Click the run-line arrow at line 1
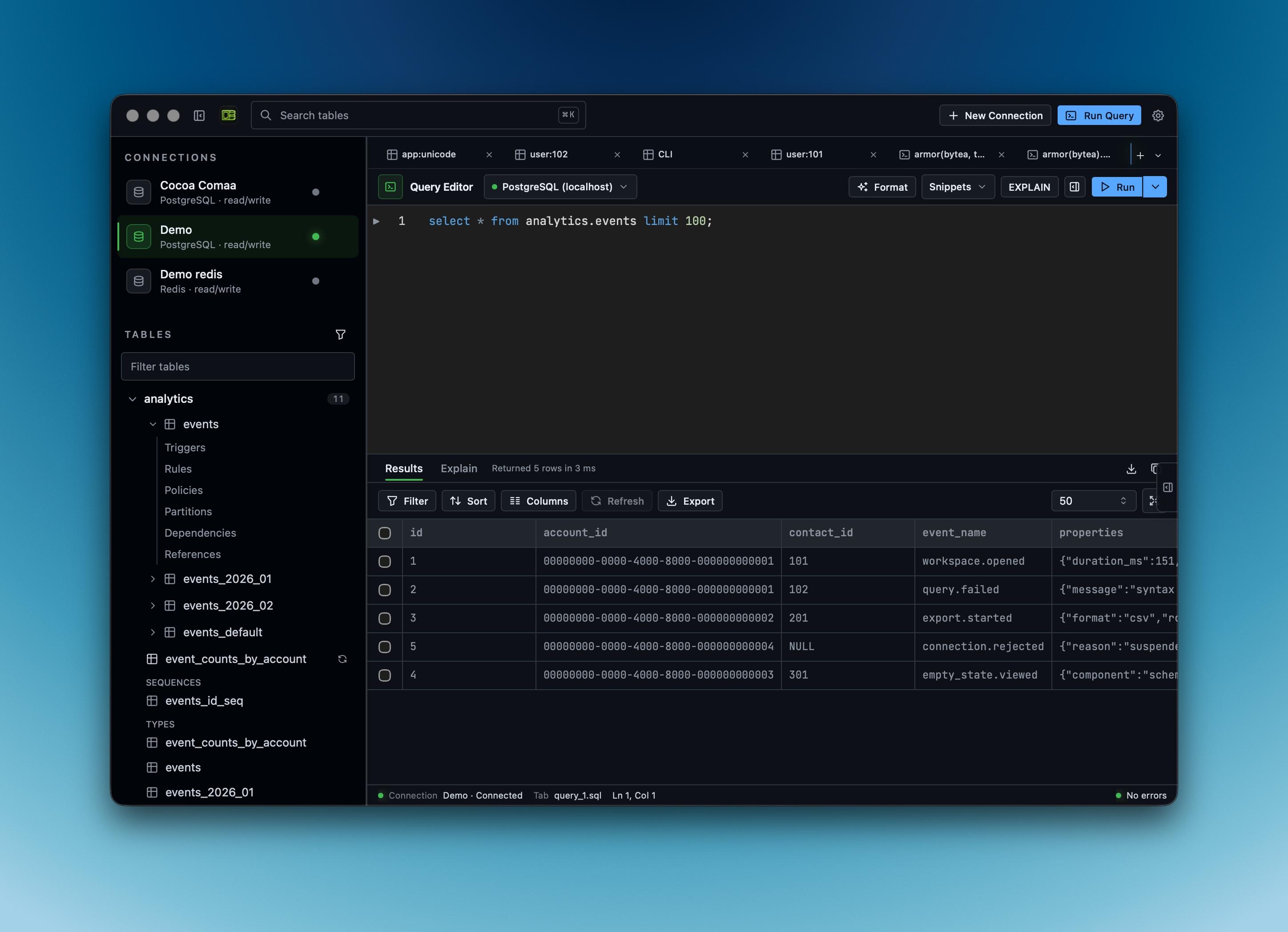The width and height of the screenshot is (1288, 932). click(x=376, y=221)
